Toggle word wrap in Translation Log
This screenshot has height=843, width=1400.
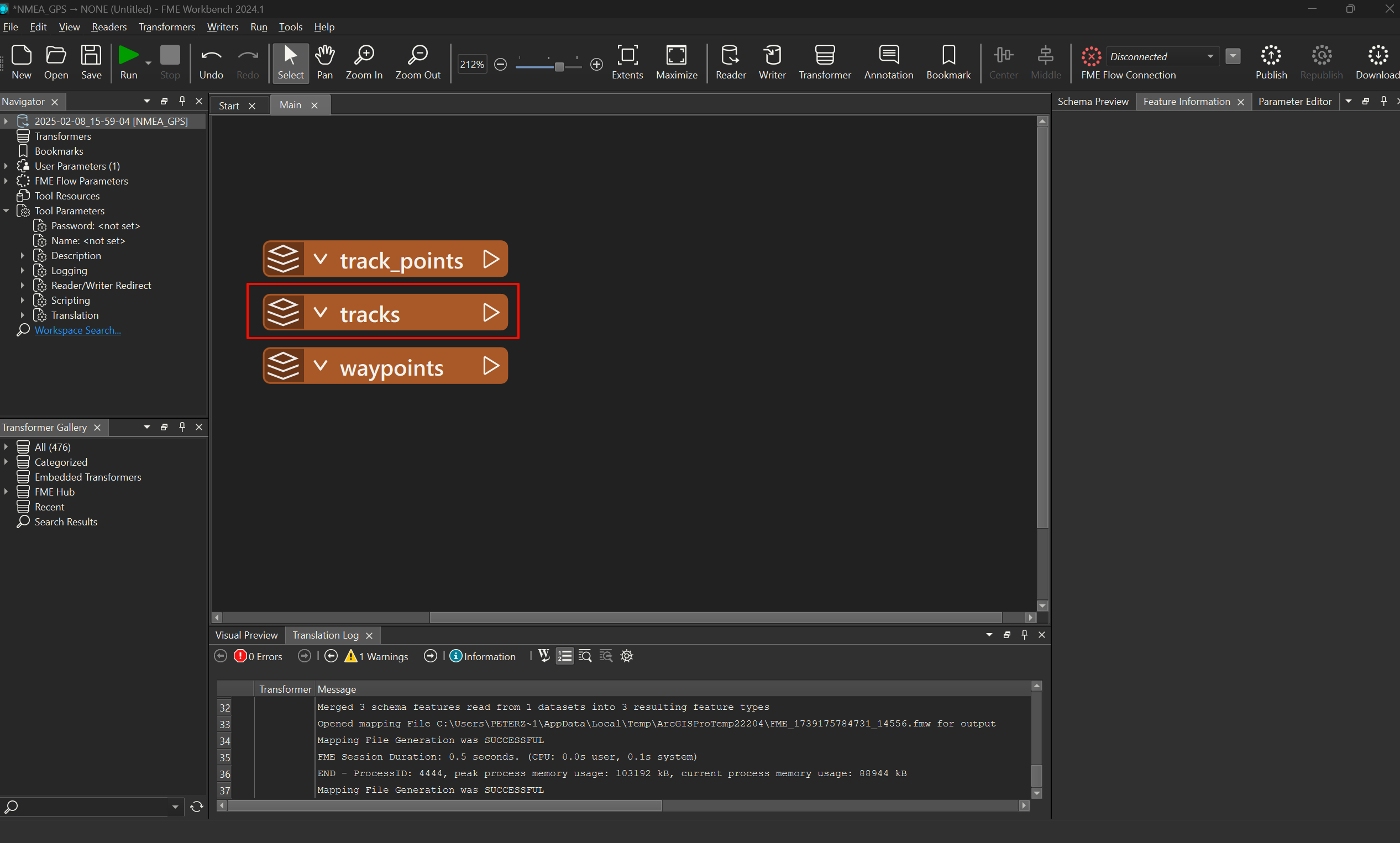click(x=544, y=656)
